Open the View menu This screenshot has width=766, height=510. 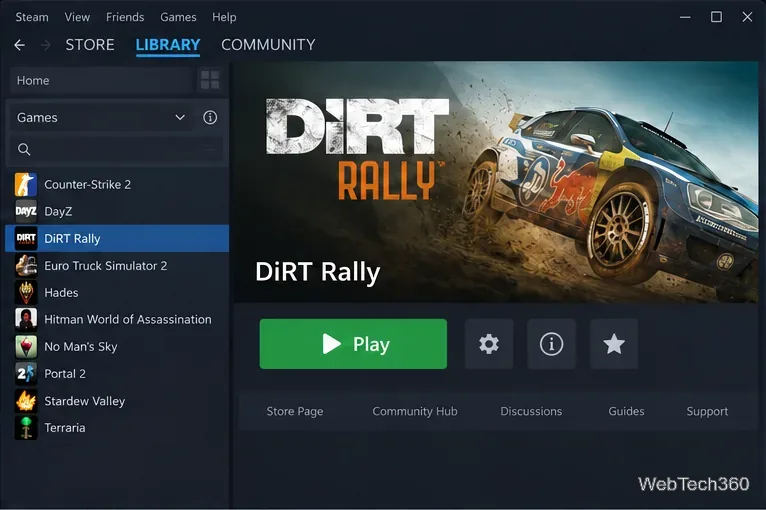click(x=77, y=17)
